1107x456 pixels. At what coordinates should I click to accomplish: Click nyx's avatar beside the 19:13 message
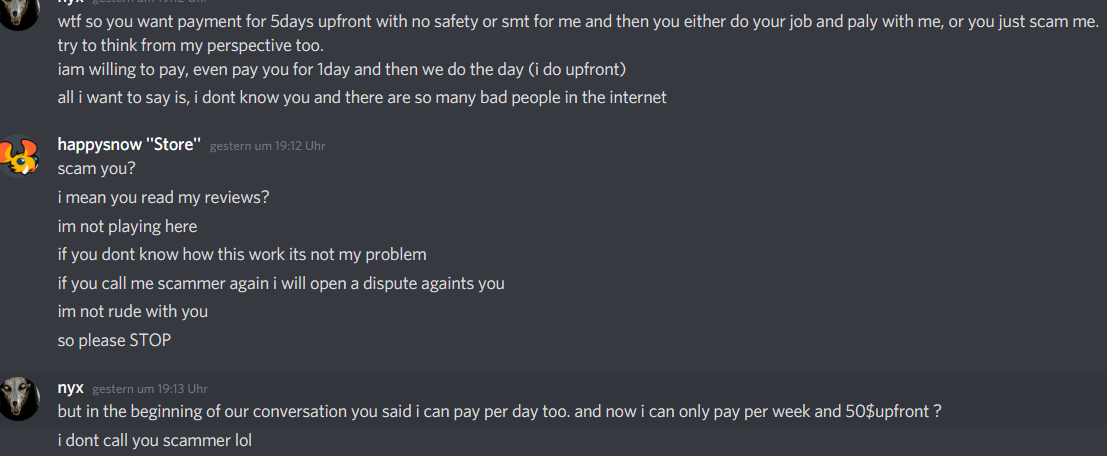19,399
